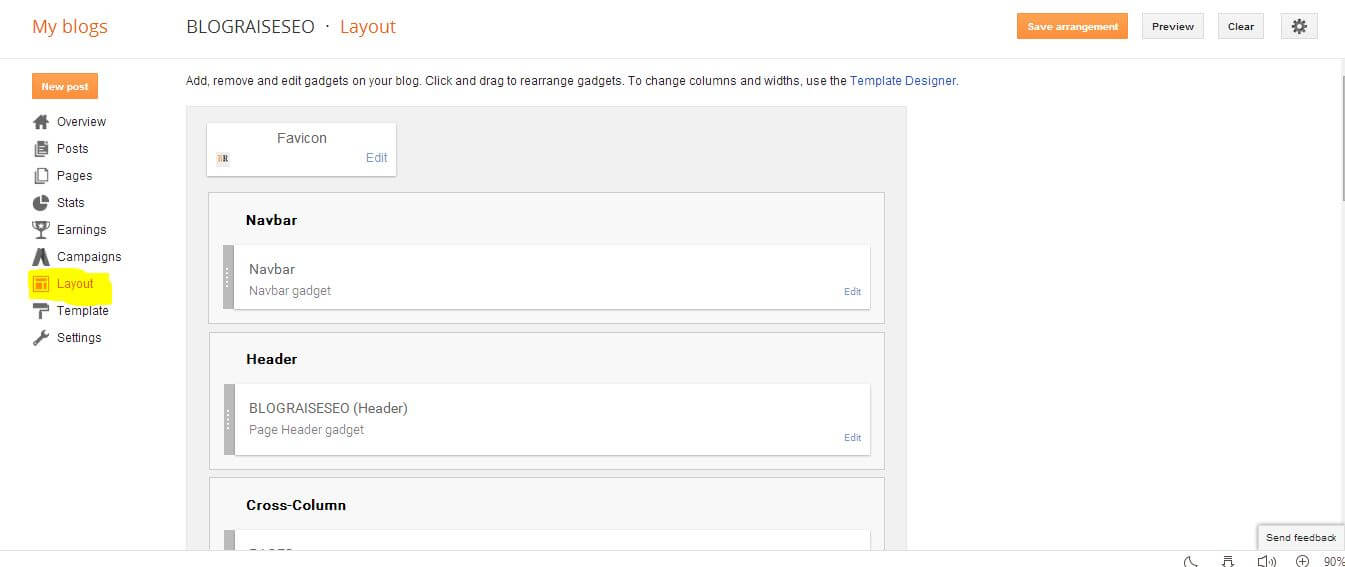
Task: Open the Template Designer link
Action: tap(902, 81)
